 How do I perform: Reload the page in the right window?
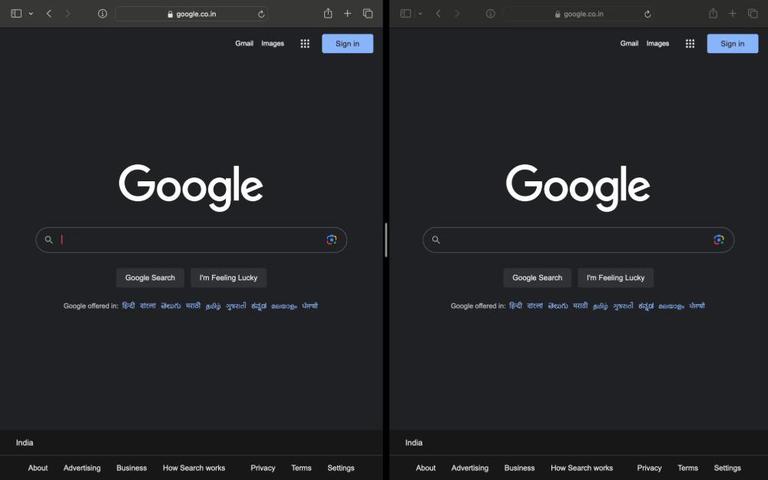(648, 14)
